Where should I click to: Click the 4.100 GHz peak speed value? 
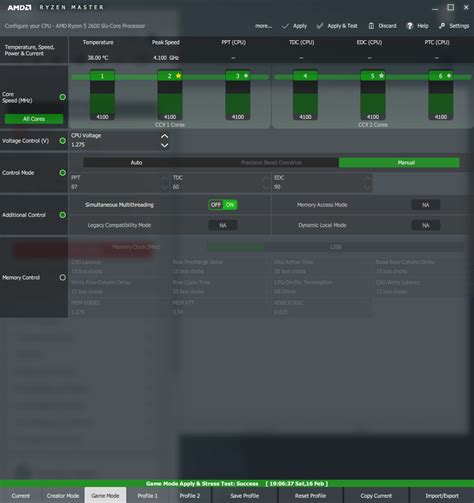166,58
